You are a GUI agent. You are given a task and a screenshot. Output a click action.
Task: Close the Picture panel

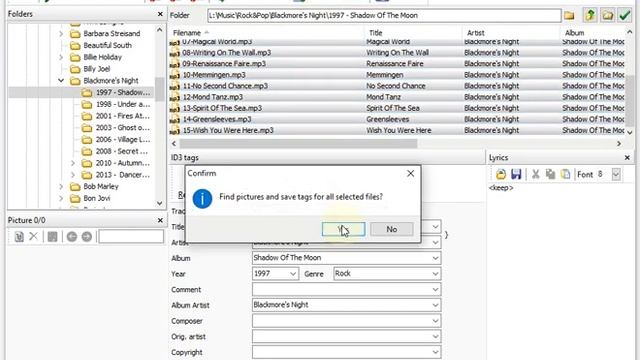click(x=160, y=220)
